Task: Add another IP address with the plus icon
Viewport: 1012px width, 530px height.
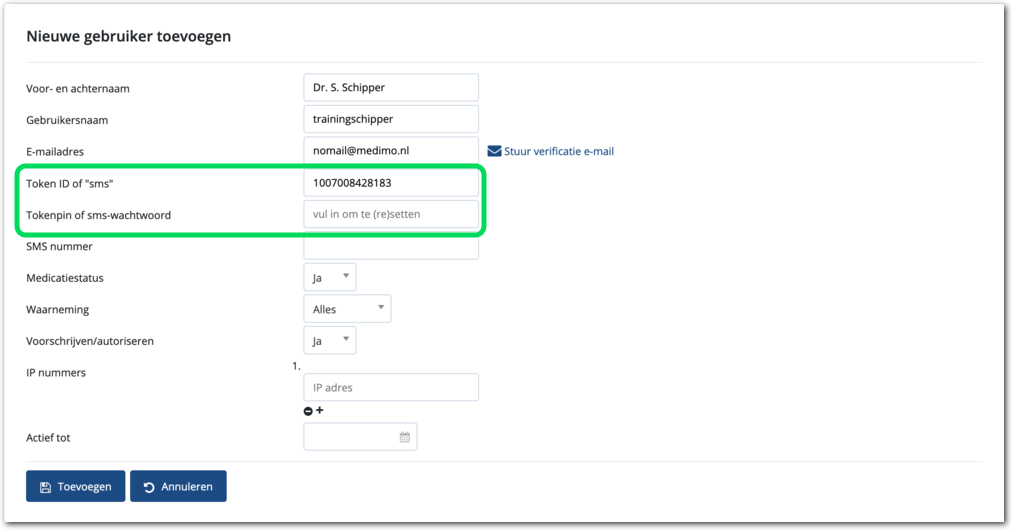Action: 320,410
